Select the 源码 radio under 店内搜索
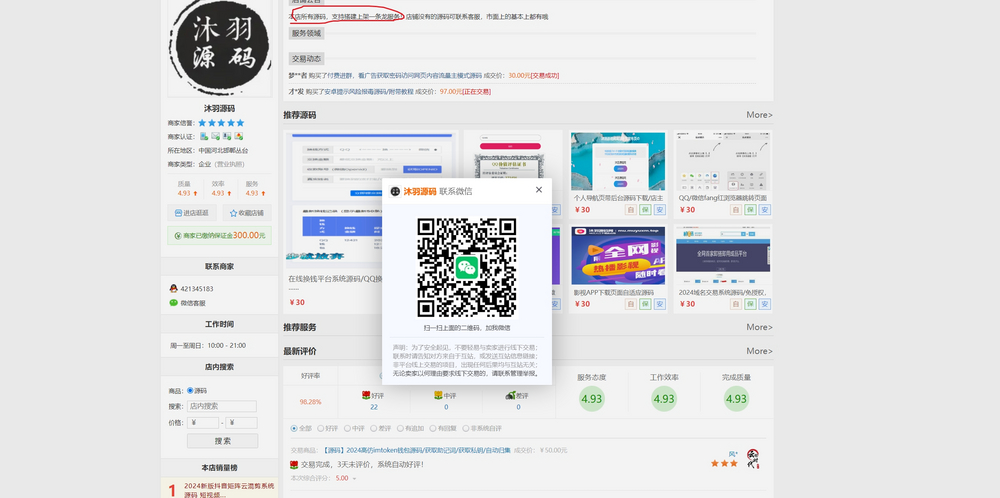Image resolution: width=1000 pixels, height=498 pixels. [x=190, y=390]
